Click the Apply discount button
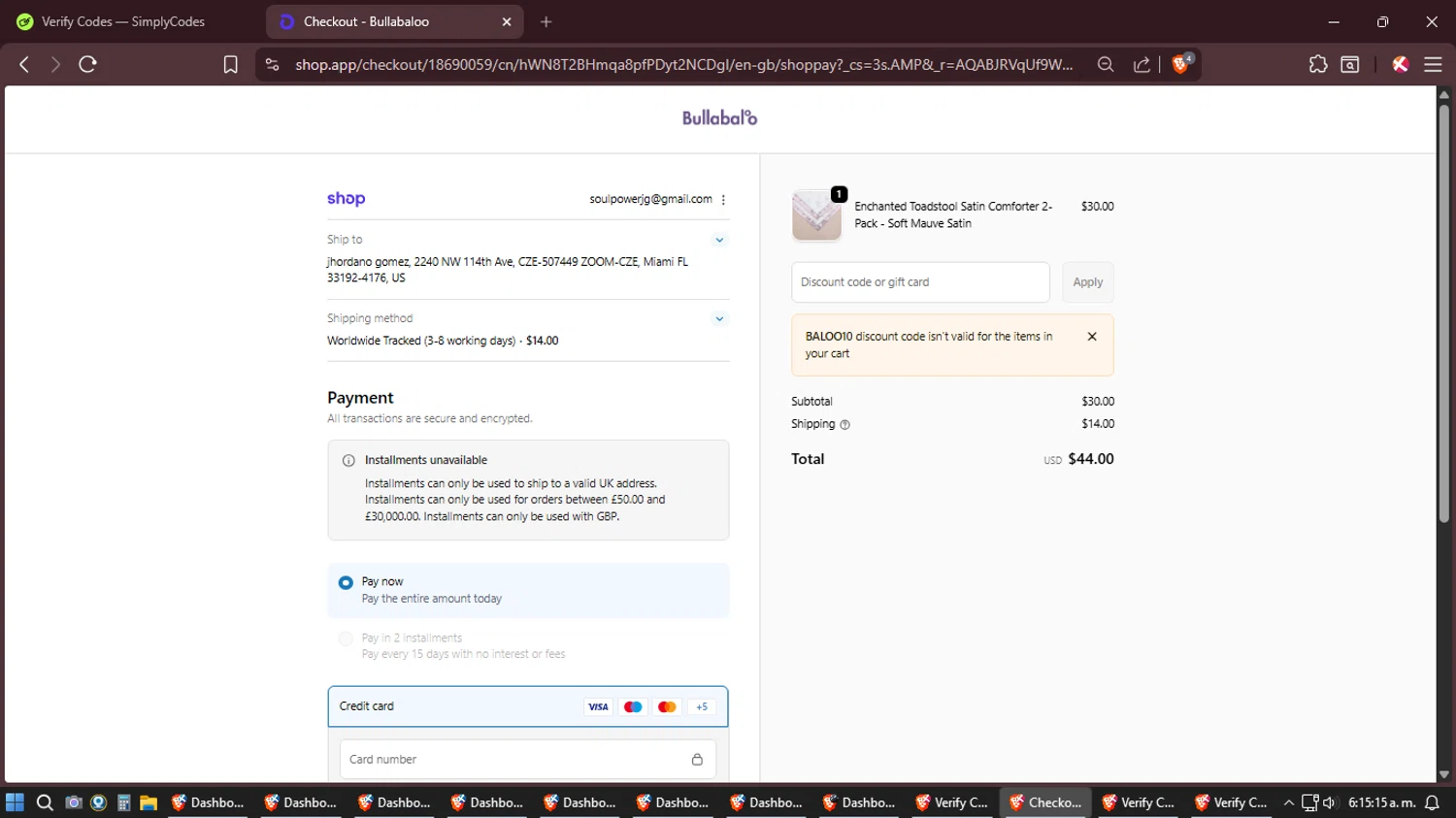 coord(1087,282)
